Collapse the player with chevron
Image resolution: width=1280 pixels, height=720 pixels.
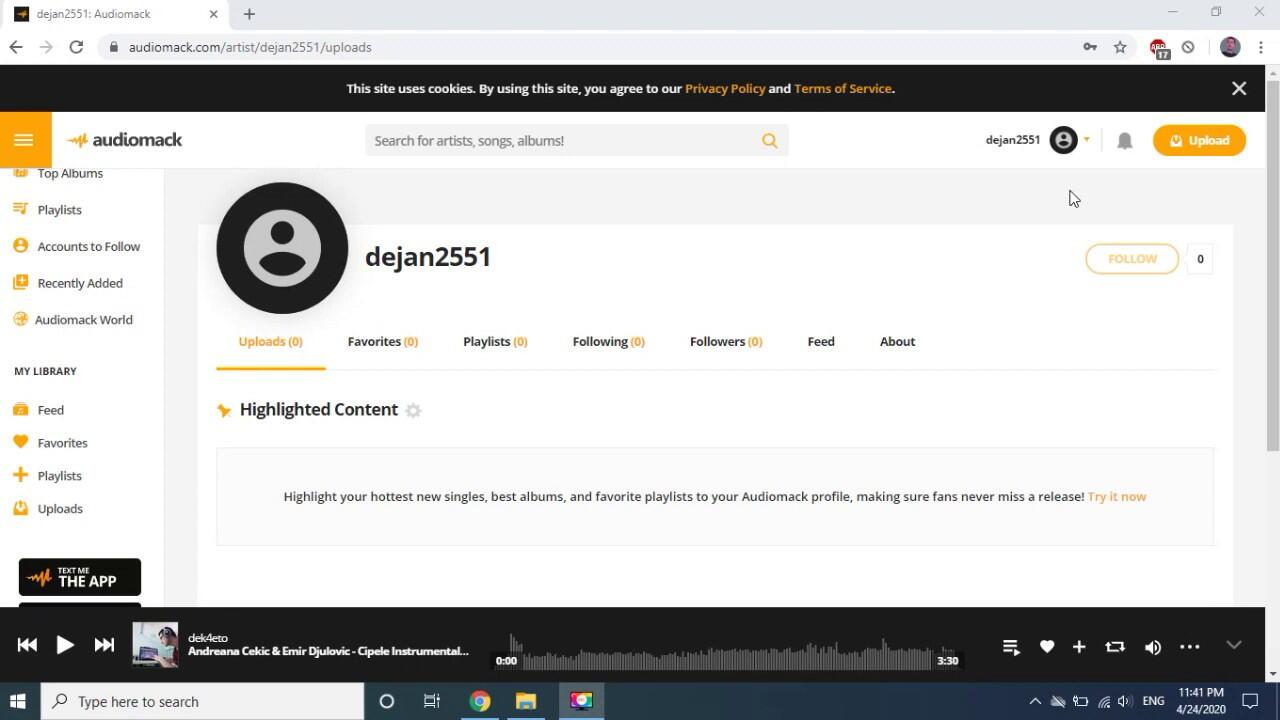click(1234, 645)
